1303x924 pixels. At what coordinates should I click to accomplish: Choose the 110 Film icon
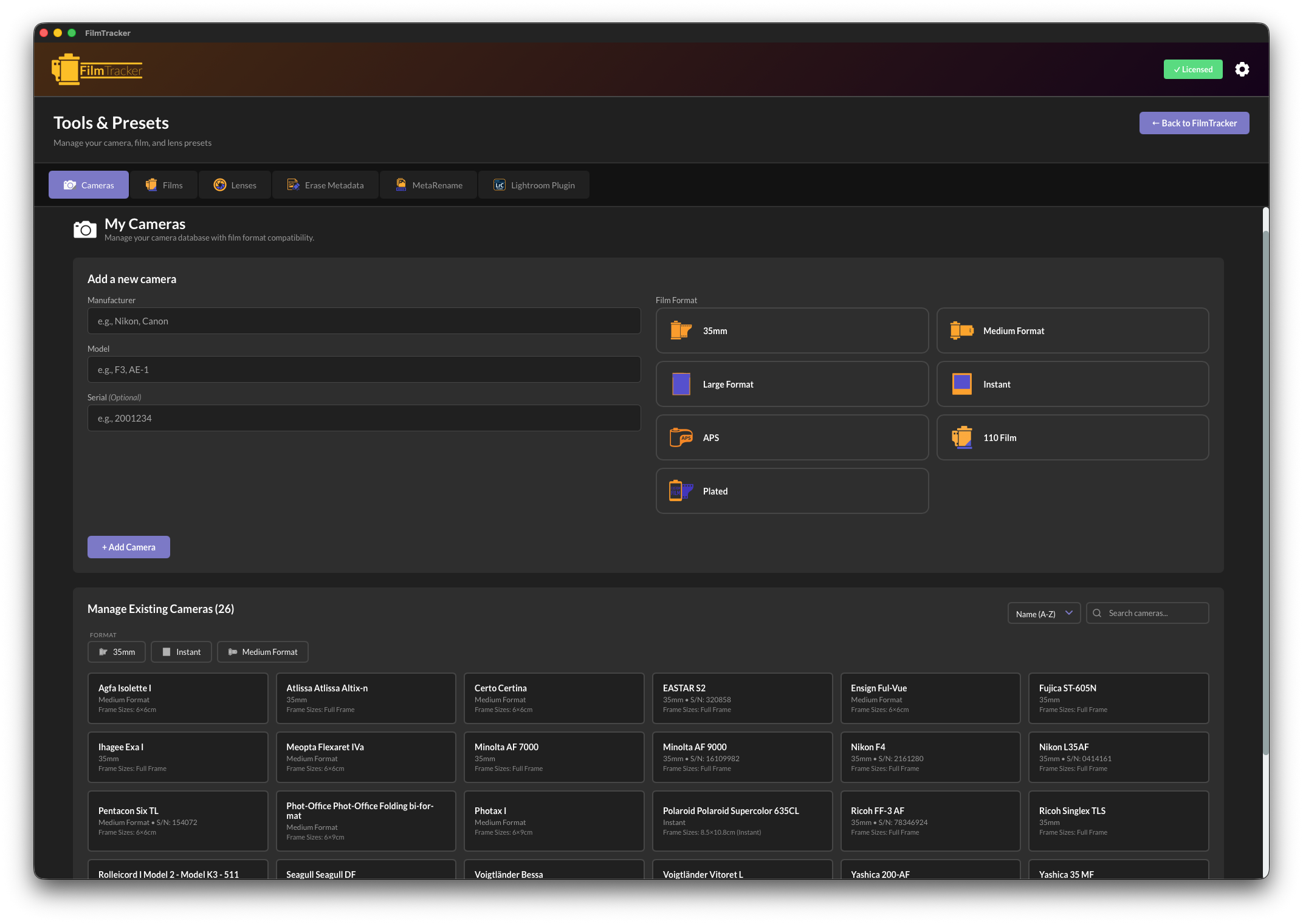coord(961,437)
